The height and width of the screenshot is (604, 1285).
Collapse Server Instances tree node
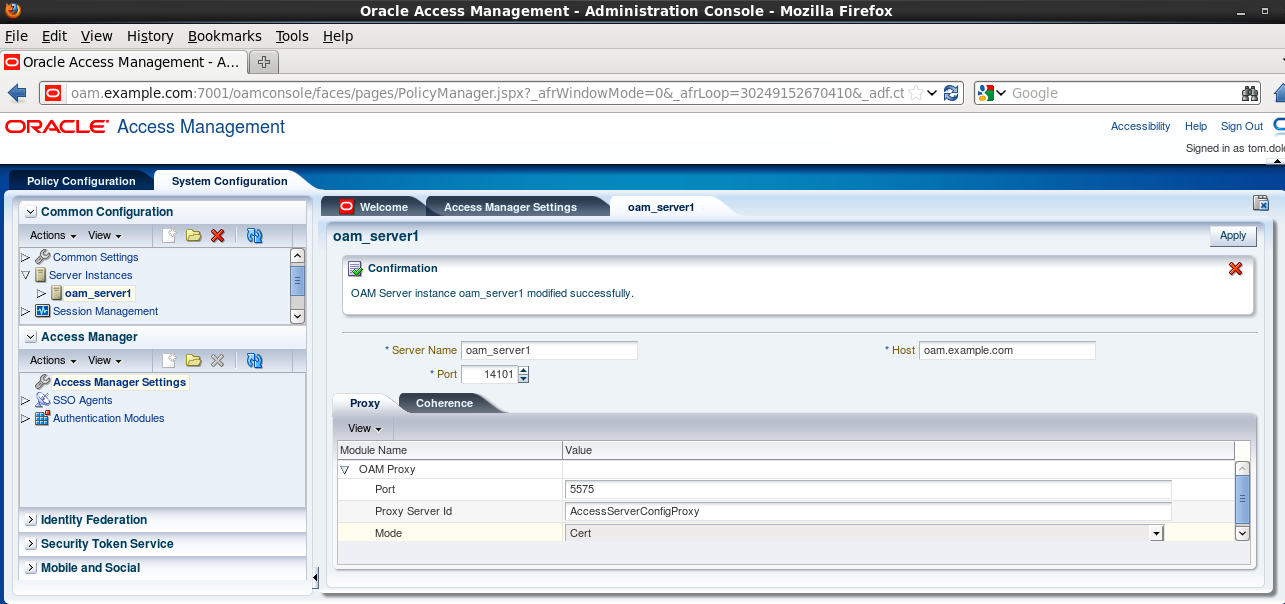click(x=26, y=275)
